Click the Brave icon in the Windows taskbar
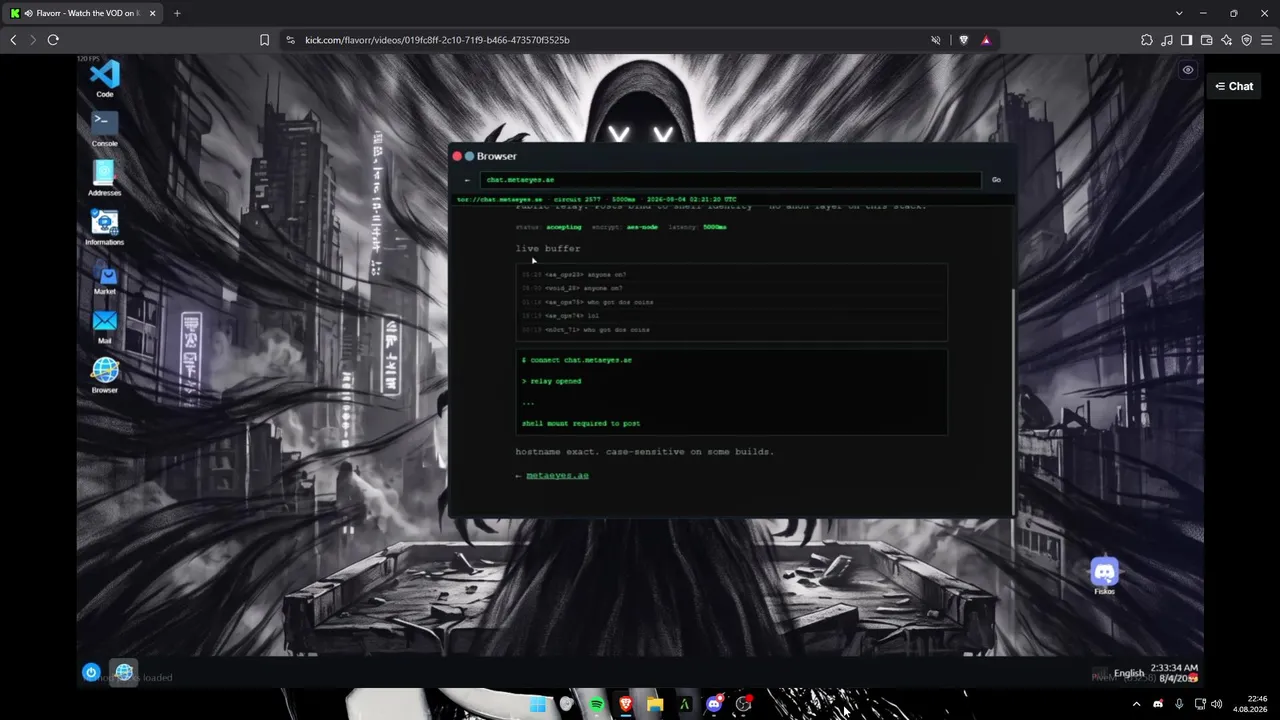This screenshot has height=720, width=1280. [x=625, y=704]
